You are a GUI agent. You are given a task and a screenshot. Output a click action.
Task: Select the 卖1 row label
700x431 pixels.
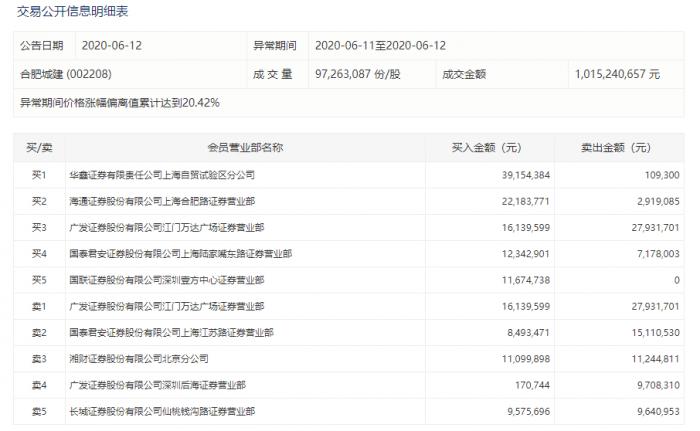[x=39, y=306]
